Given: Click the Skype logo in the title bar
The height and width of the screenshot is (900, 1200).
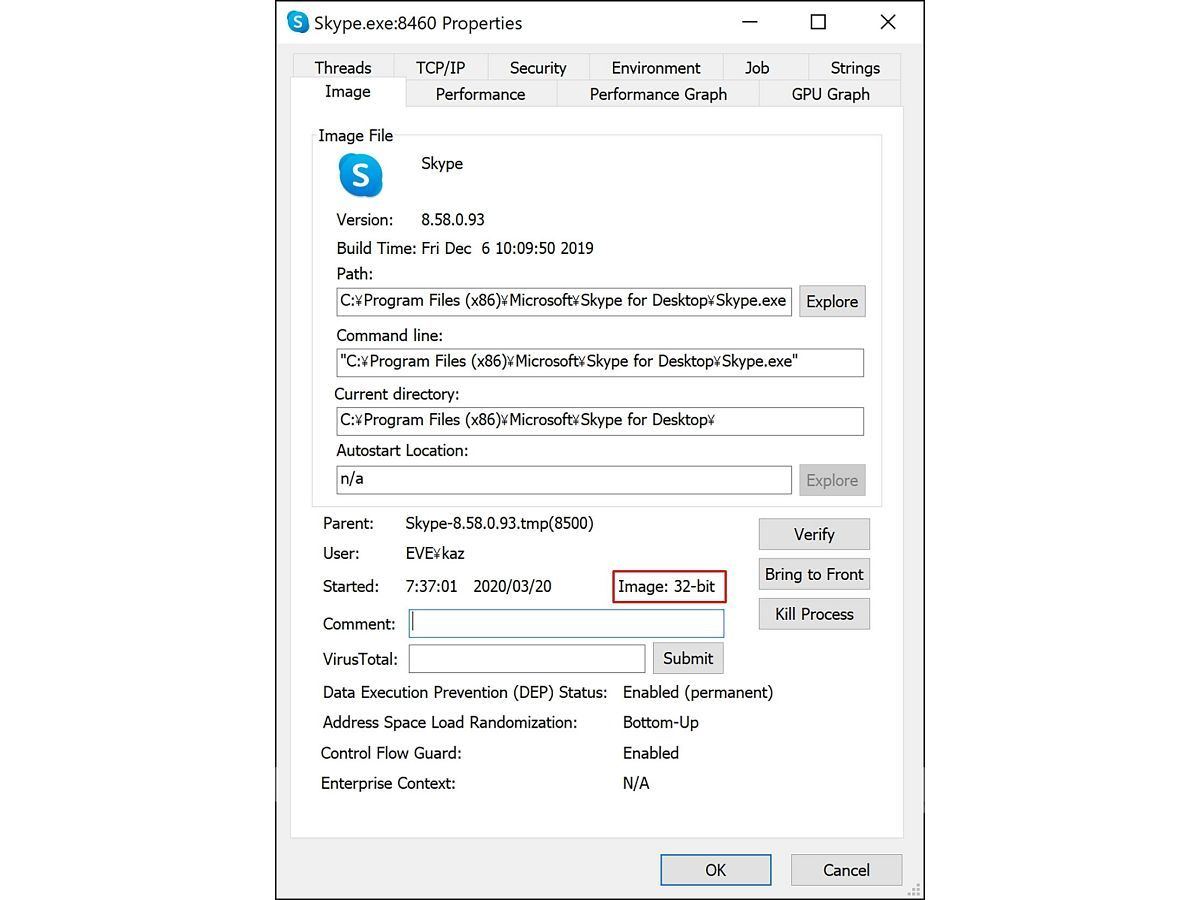Looking at the screenshot, I should (x=298, y=22).
